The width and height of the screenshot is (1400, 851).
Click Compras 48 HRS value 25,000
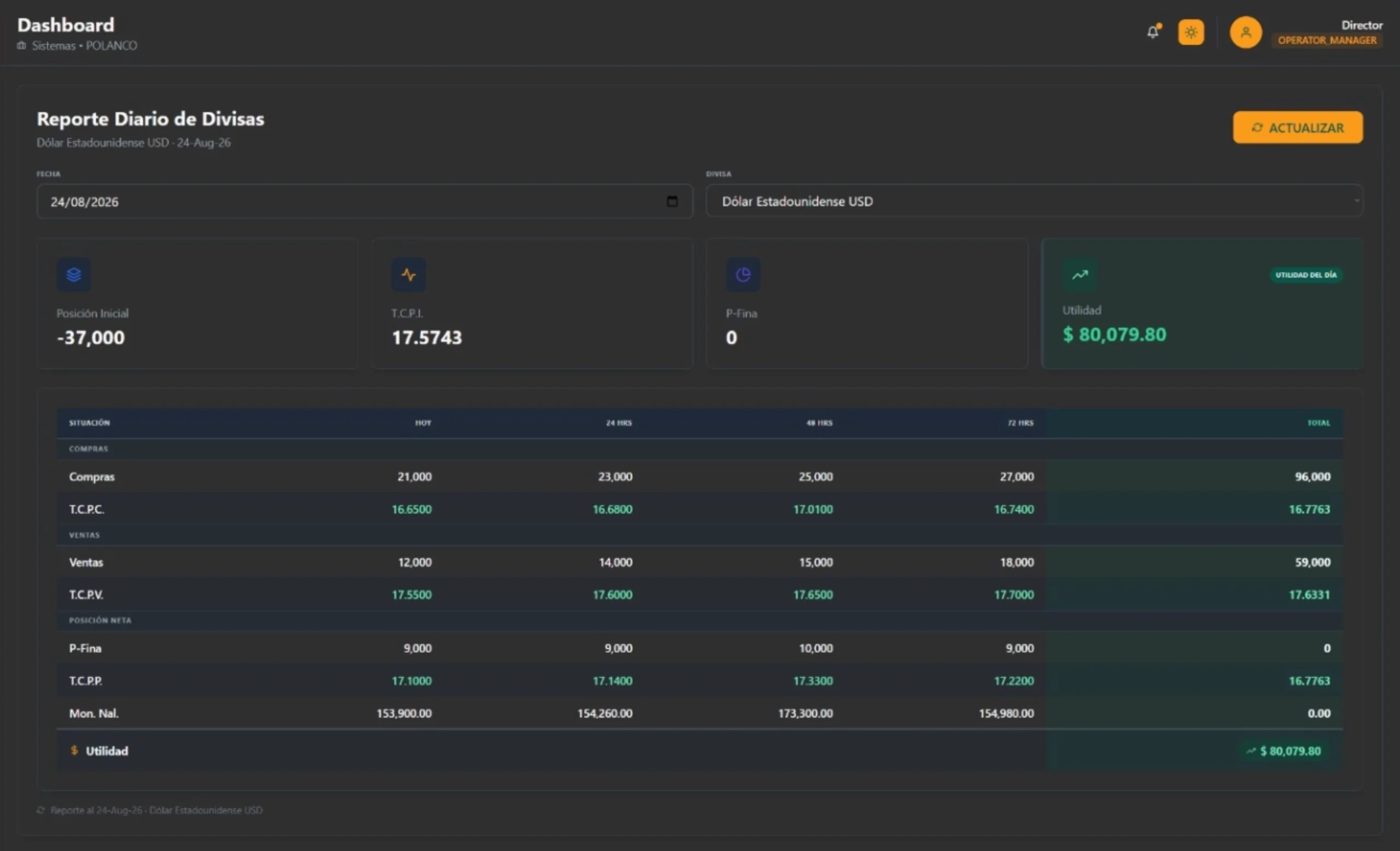pyautogui.click(x=816, y=477)
